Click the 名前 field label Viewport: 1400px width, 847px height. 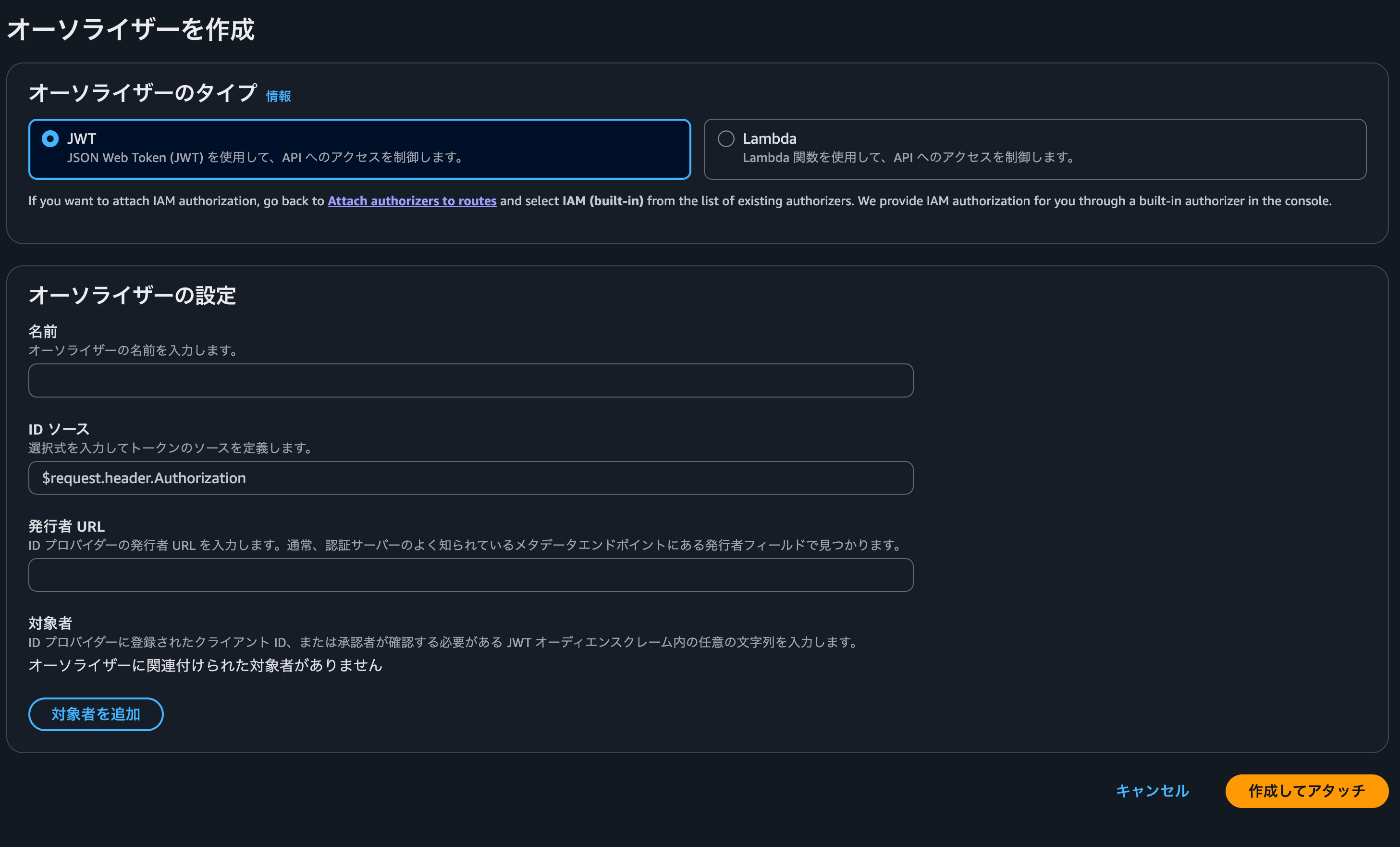click(43, 331)
